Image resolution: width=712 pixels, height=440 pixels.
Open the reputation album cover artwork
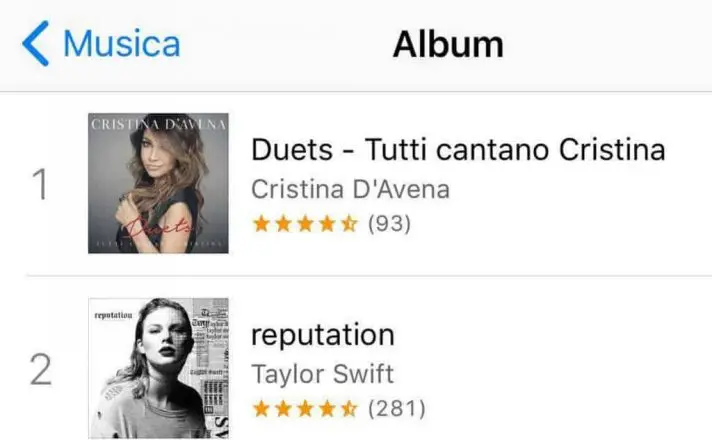point(158,368)
